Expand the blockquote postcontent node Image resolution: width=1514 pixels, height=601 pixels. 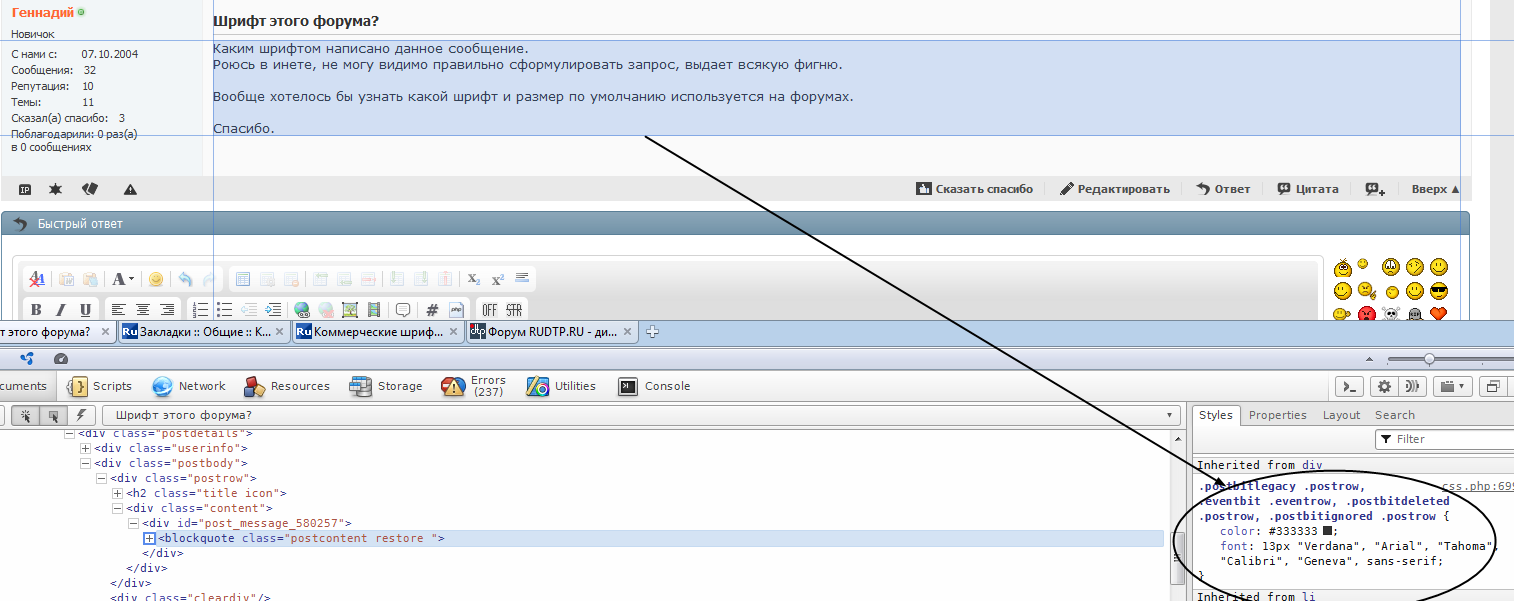tap(149, 538)
